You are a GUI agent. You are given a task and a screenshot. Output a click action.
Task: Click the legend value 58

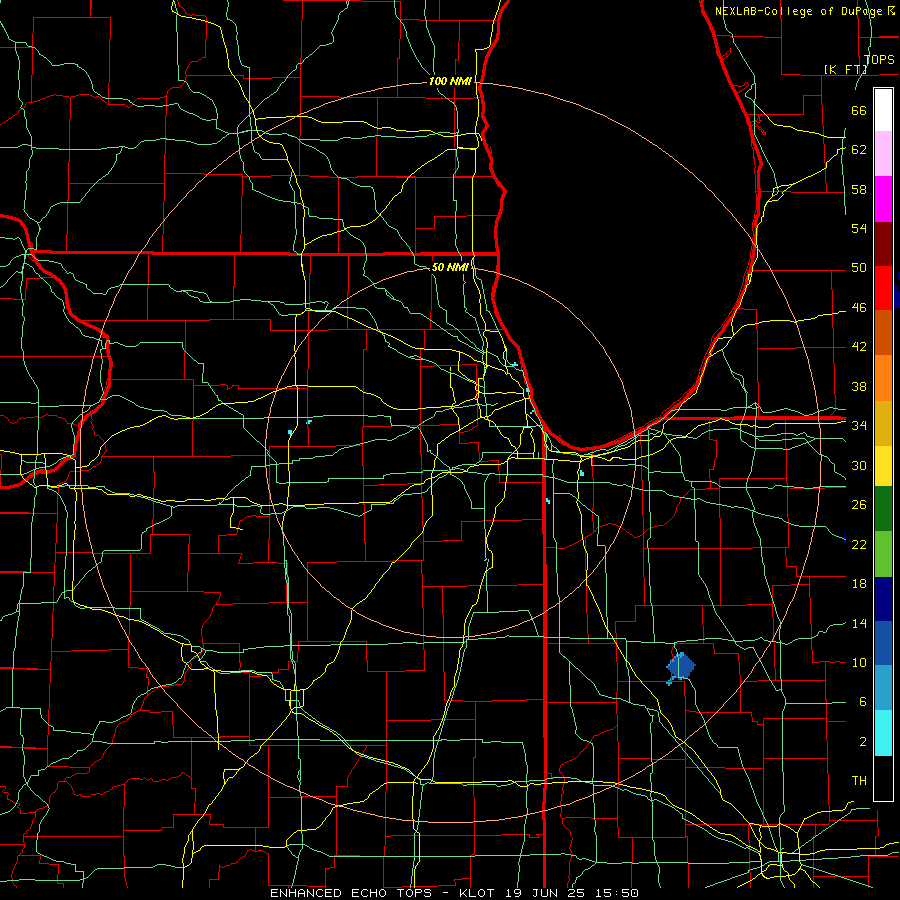(859, 189)
